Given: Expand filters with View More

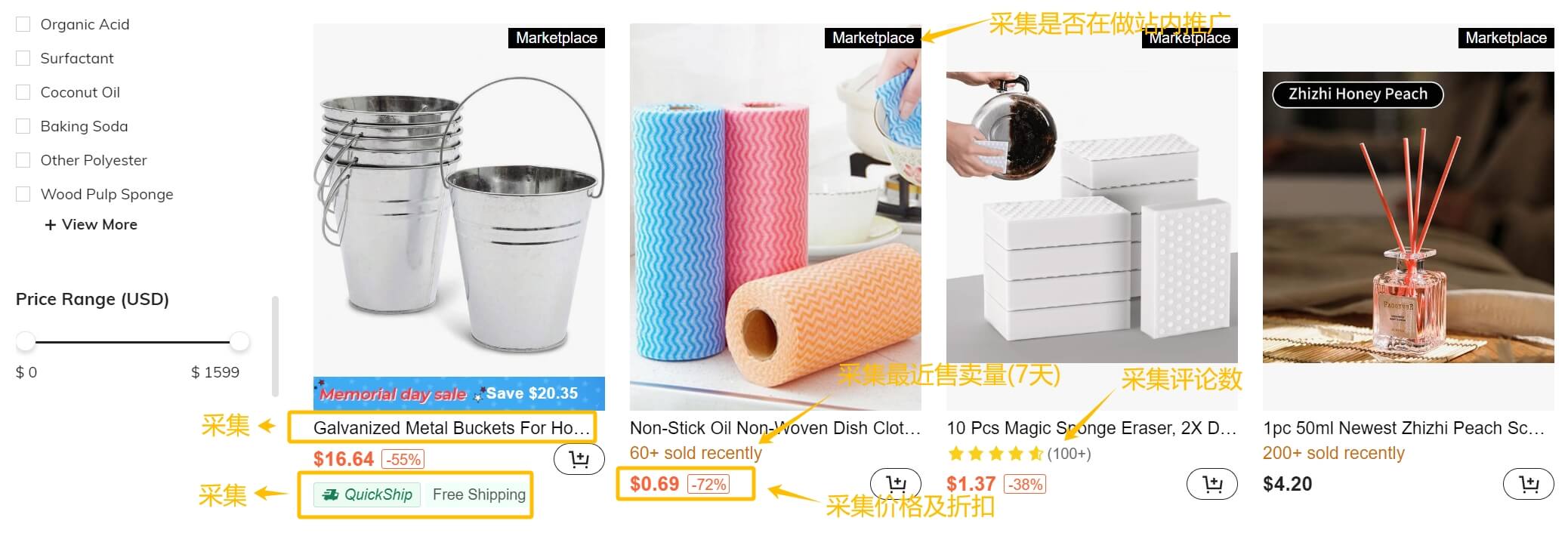Looking at the screenshot, I should coord(91,224).
